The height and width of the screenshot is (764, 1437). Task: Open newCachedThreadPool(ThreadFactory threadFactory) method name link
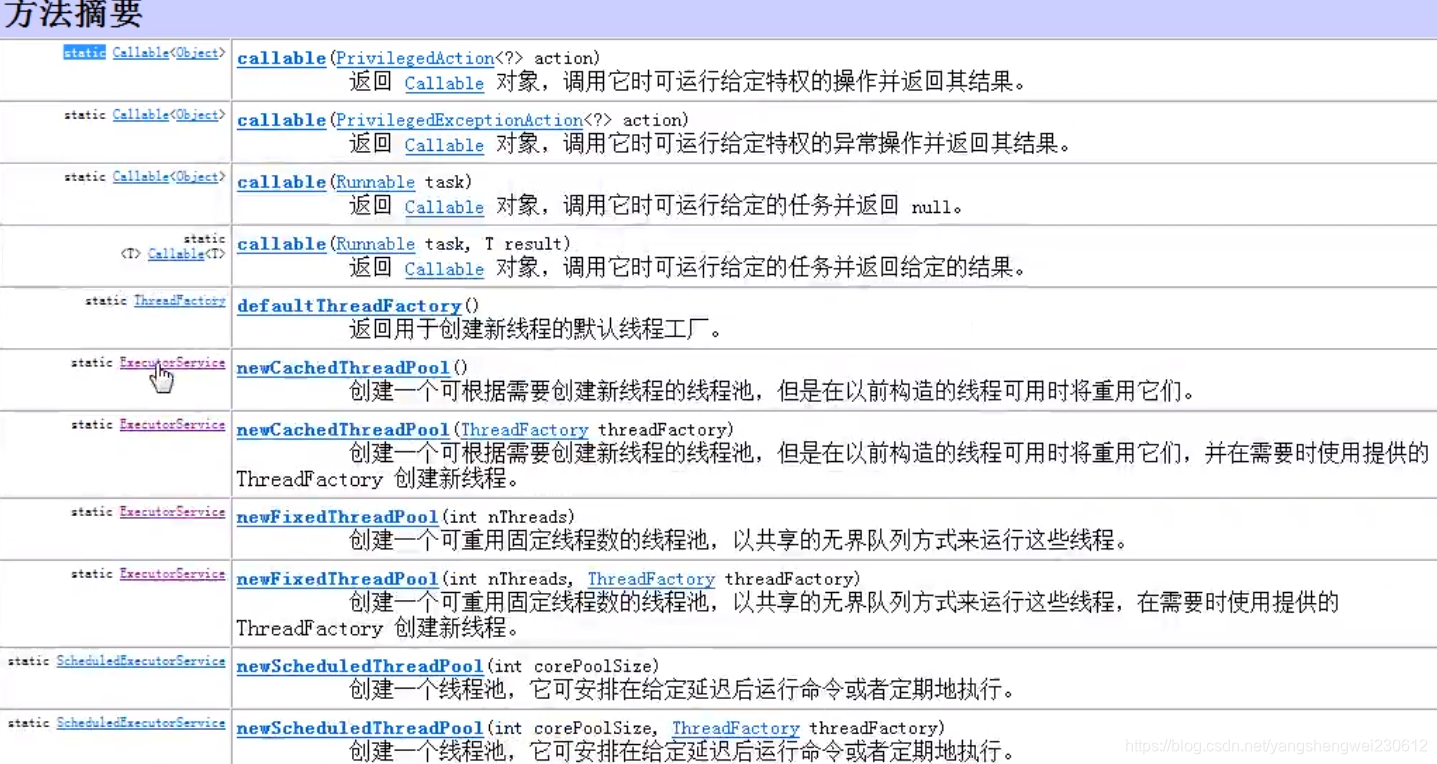[343, 430]
